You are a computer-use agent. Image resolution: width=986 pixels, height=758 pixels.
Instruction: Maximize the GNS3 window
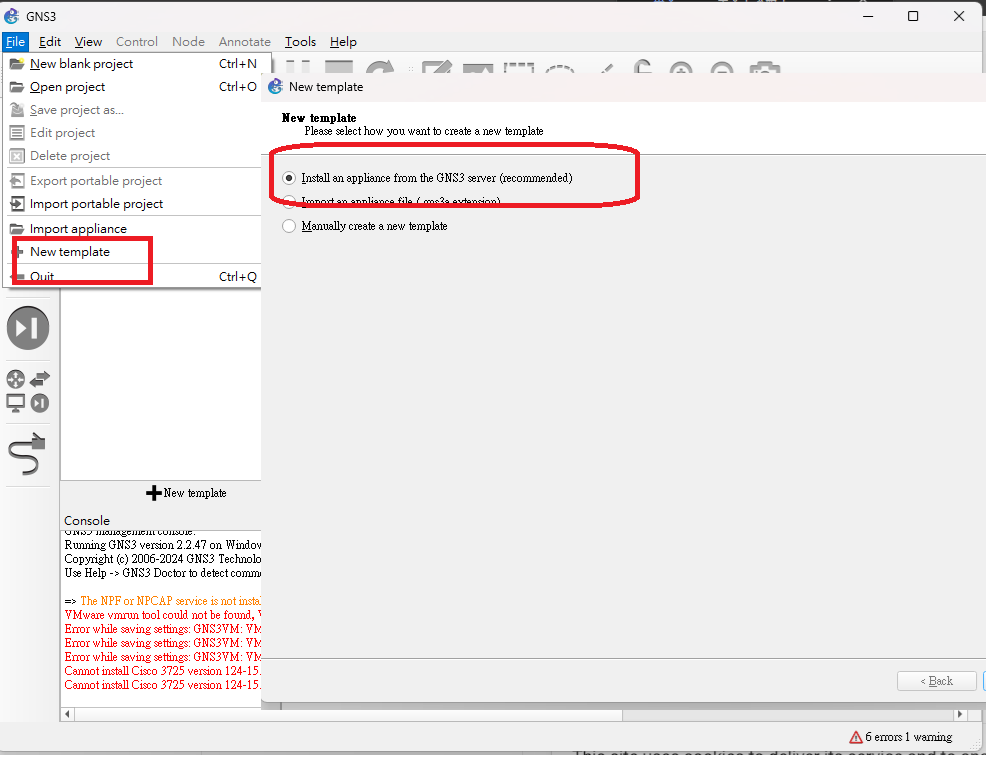(913, 16)
